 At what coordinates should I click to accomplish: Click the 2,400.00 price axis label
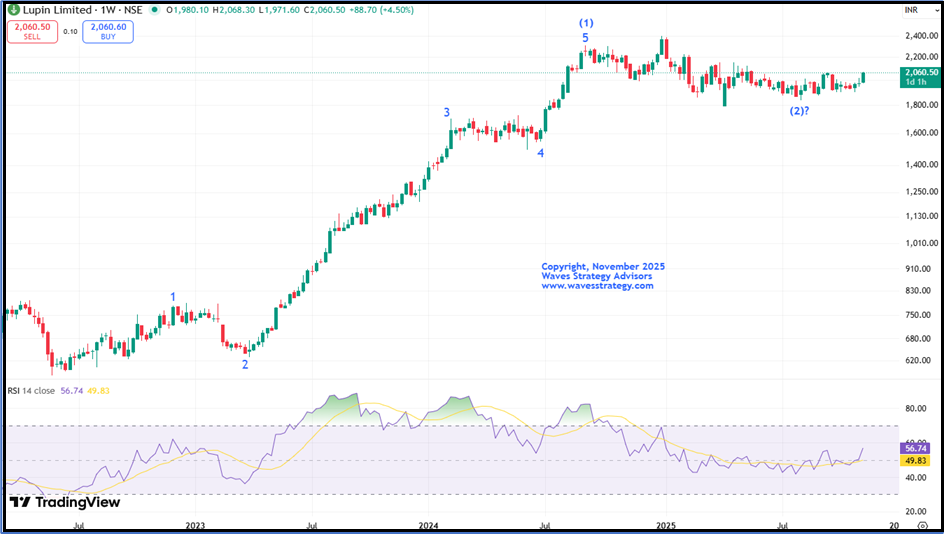click(x=921, y=36)
